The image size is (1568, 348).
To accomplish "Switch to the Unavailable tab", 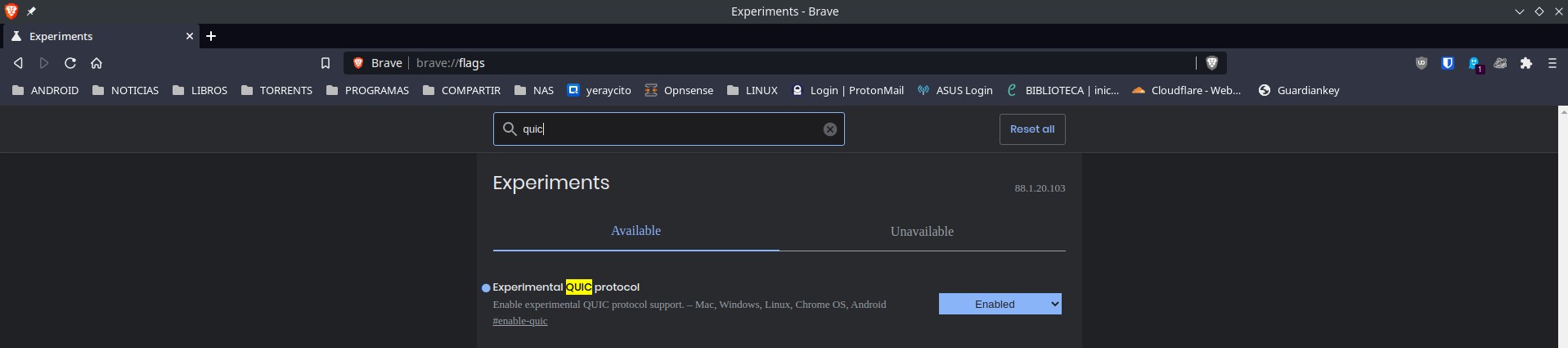I will click(922, 231).
